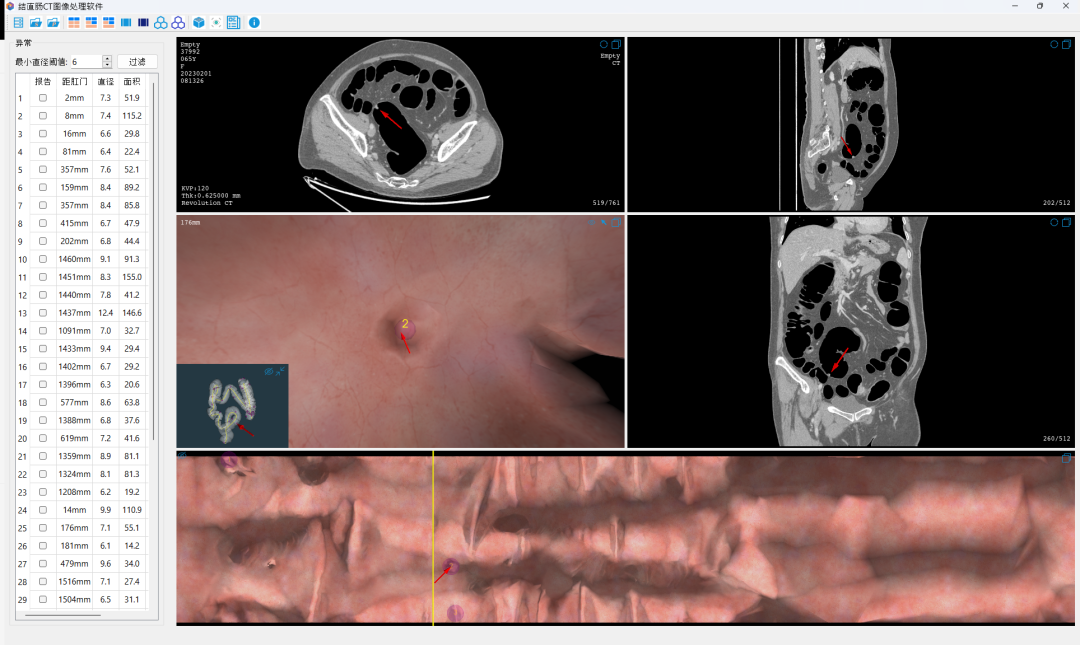This screenshot has width=1080, height=645.
Task: Open the report sheet icon in toolbar
Action: click(x=233, y=23)
